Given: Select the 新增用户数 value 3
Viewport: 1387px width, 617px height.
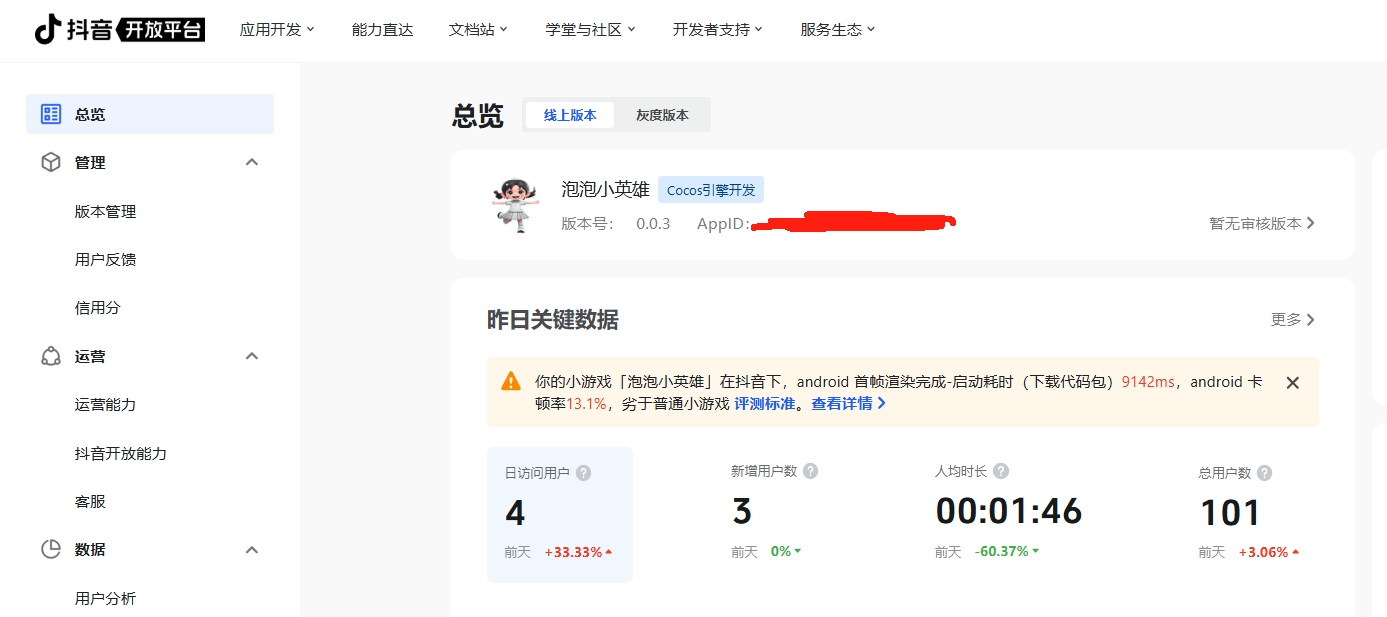Looking at the screenshot, I should 741,511.
